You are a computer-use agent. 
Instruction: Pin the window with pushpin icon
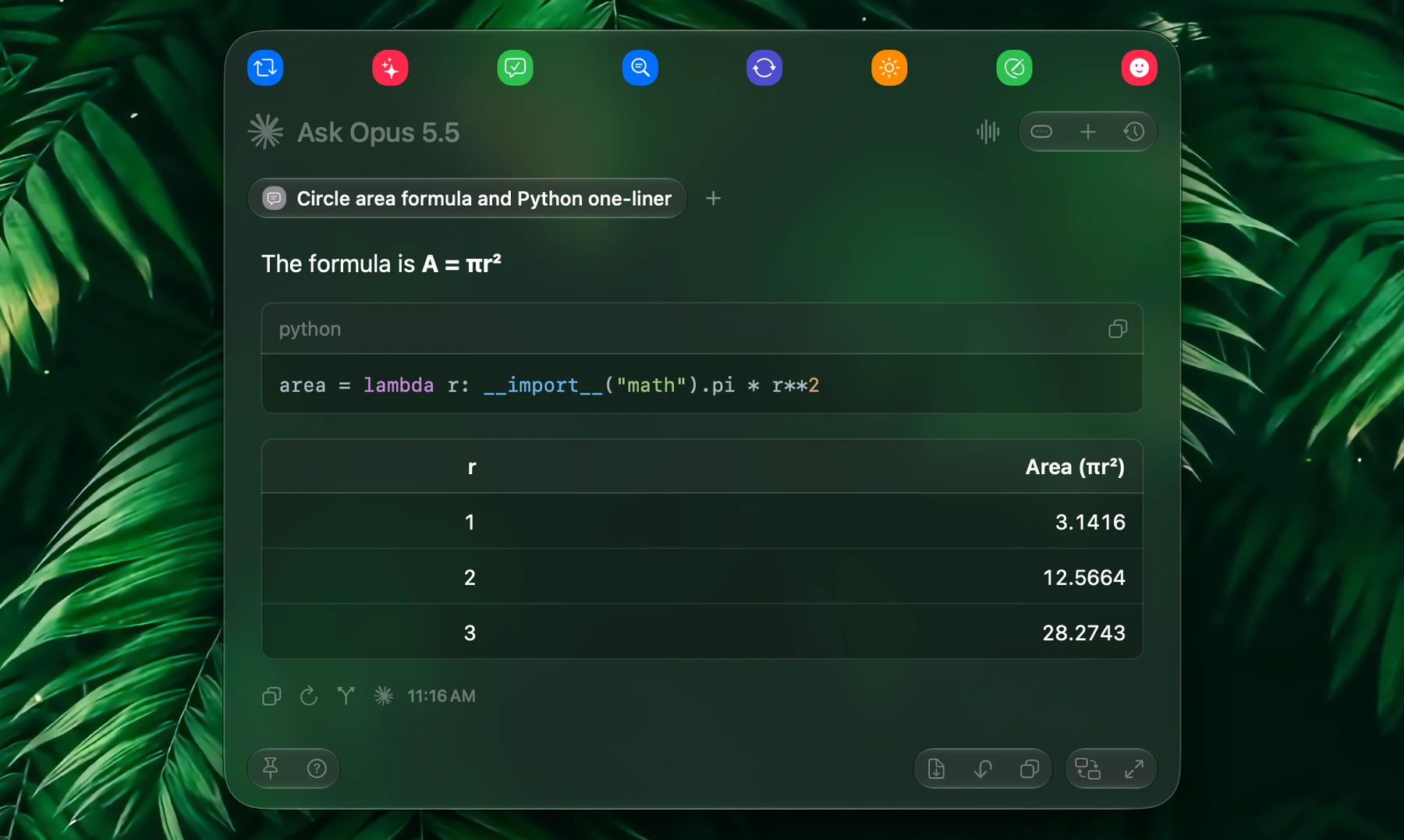[271, 768]
